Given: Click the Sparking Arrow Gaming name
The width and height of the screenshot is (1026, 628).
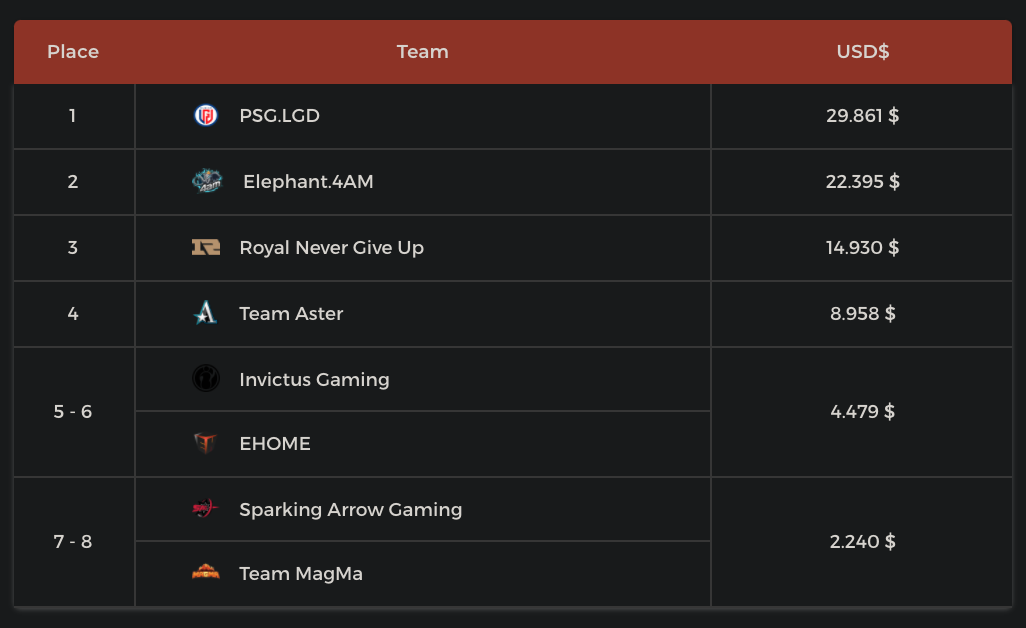Looking at the screenshot, I should pos(350,510).
